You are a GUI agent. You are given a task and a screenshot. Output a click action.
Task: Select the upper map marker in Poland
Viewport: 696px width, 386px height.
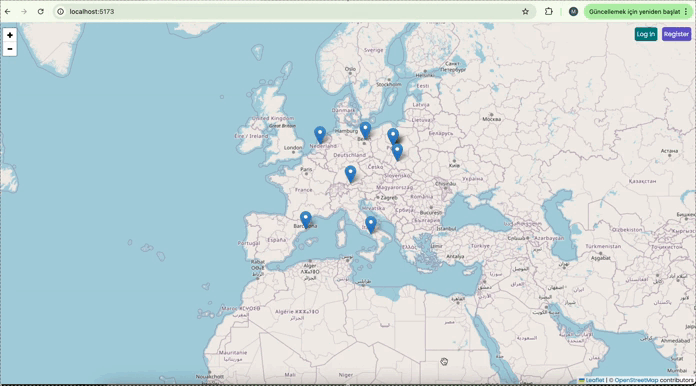coord(393,136)
